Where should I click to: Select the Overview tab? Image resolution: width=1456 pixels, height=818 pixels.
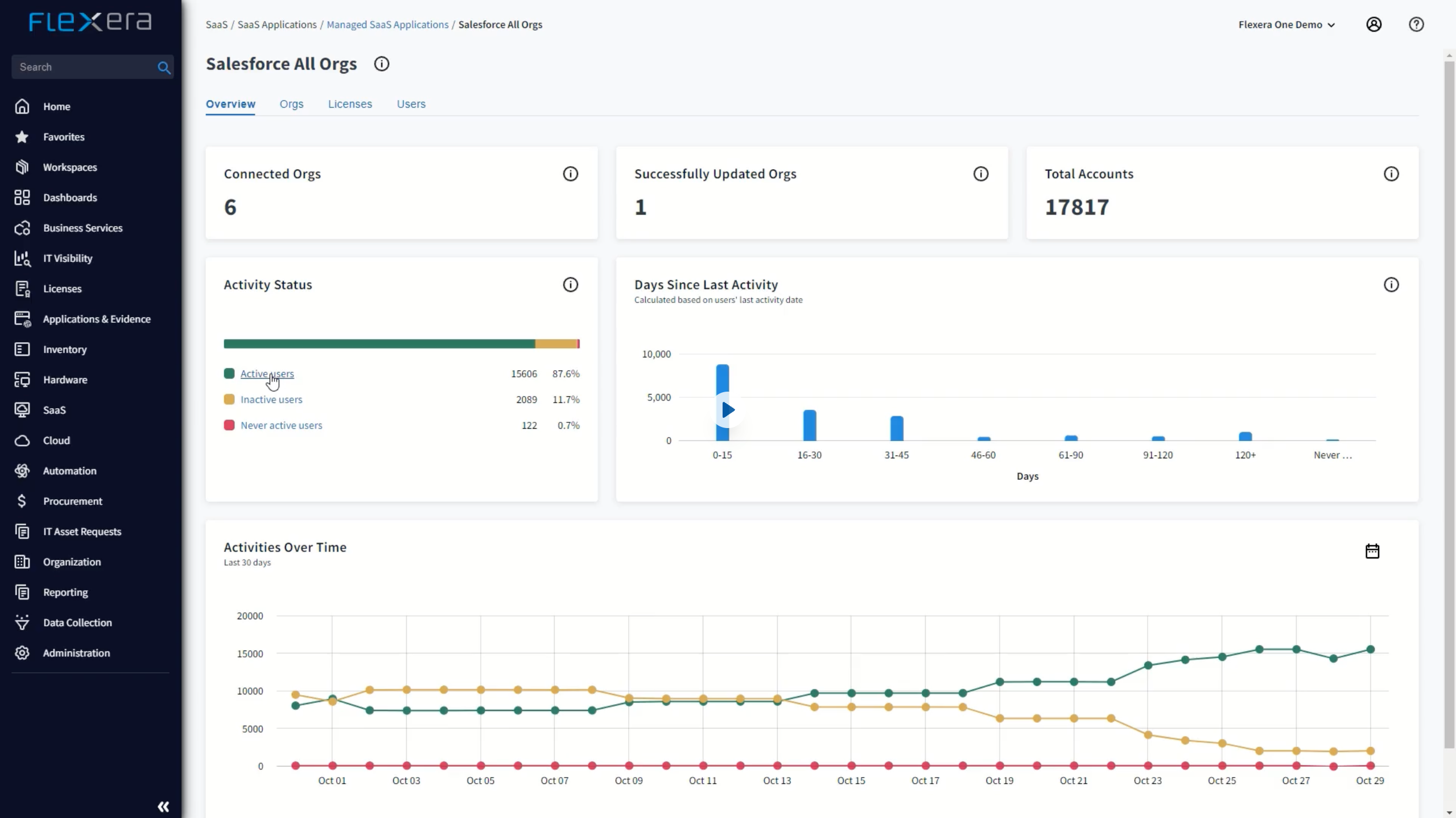point(230,104)
